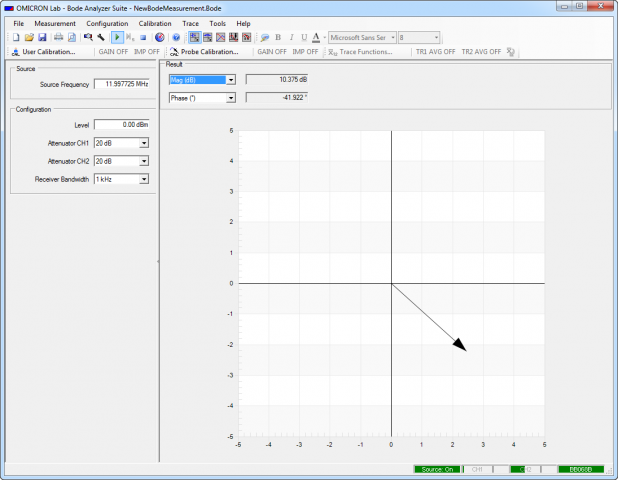Start continuous measurement with play icon
618x480 pixels.
tap(117, 37)
